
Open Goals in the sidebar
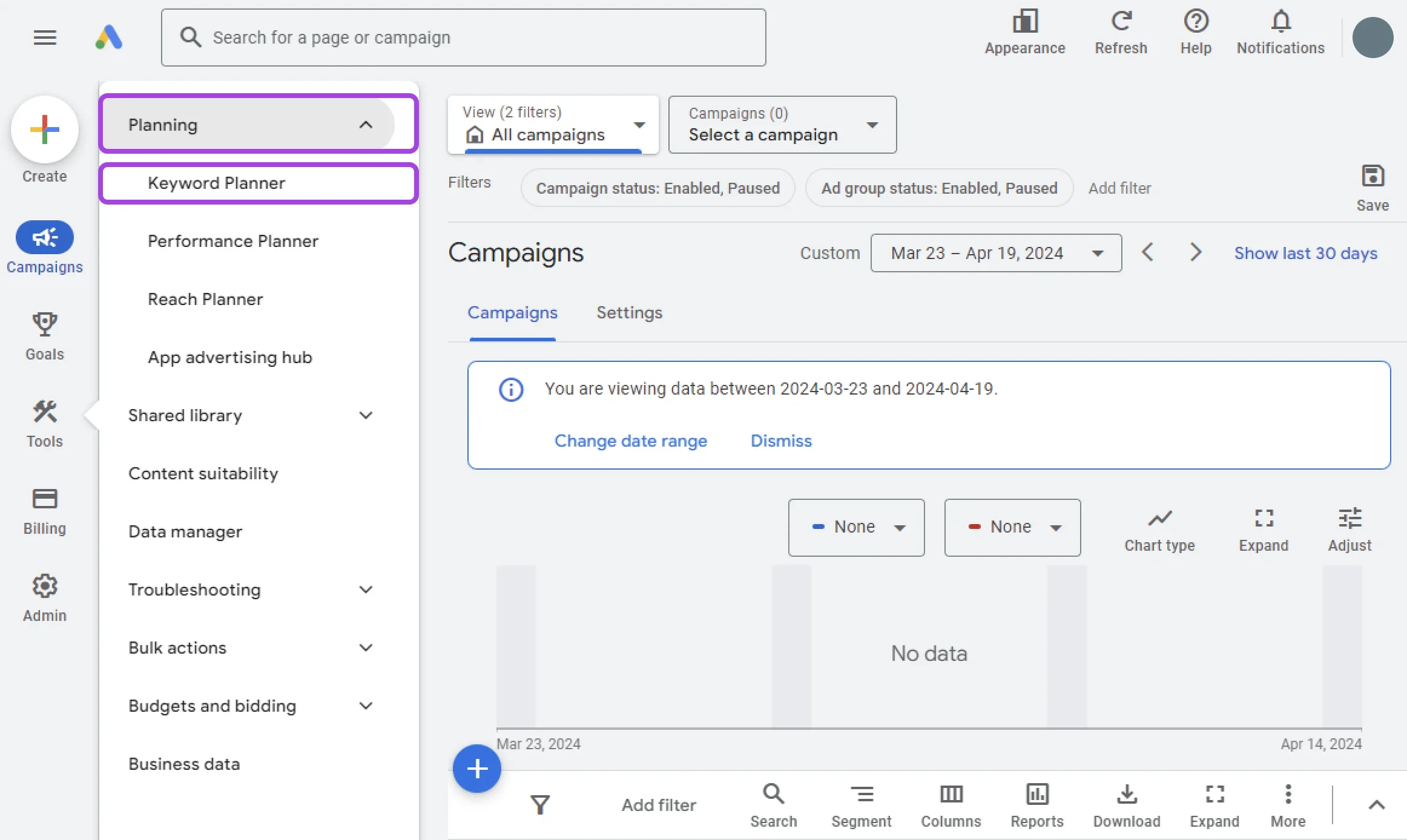point(45,336)
